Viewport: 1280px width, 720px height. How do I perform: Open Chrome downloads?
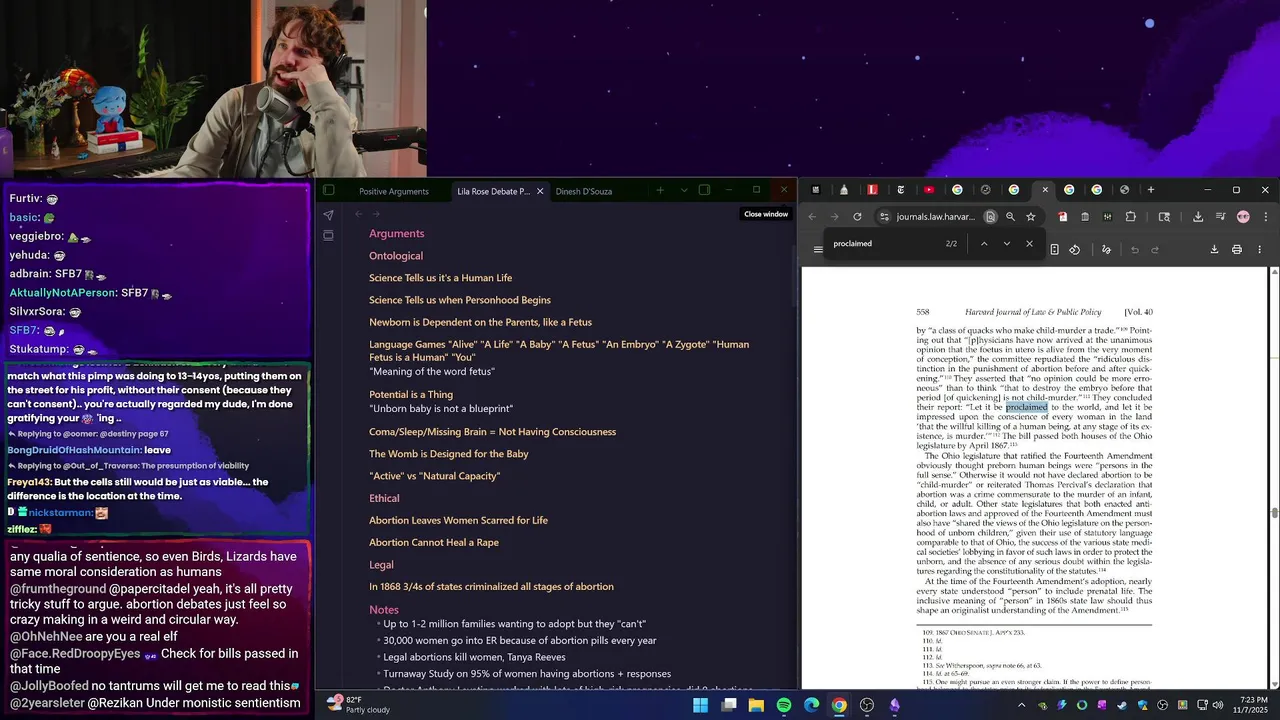[1198, 216]
